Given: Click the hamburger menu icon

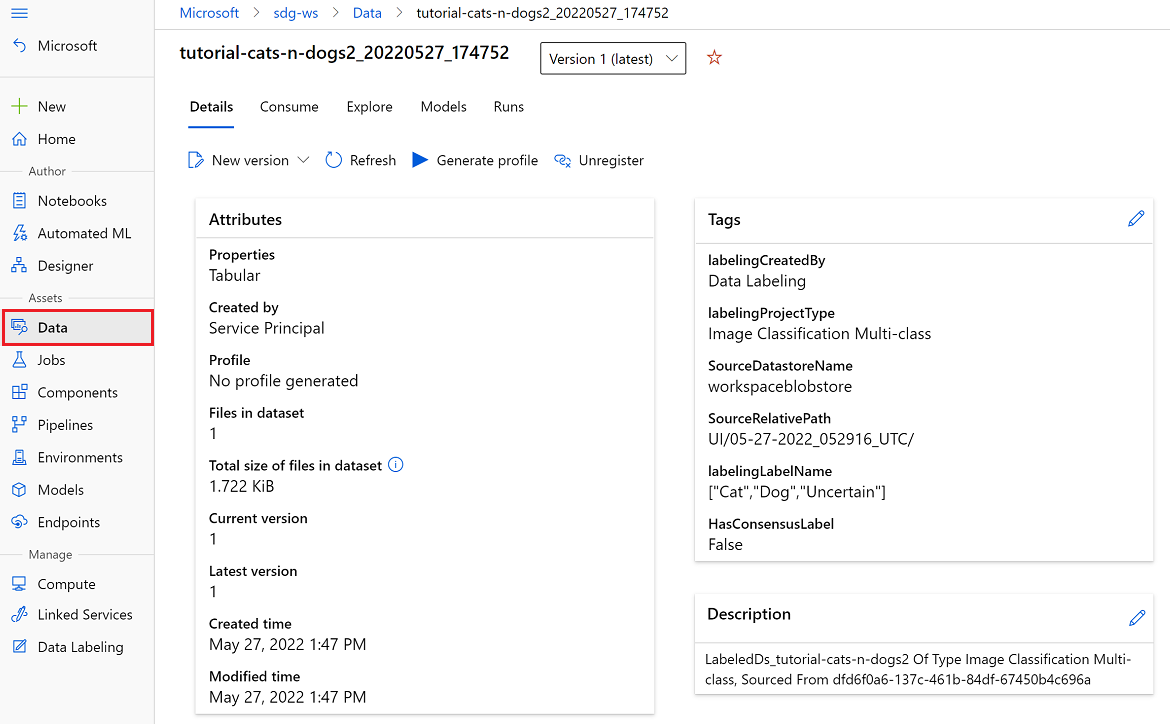Looking at the screenshot, I should click(x=19, y=13).
